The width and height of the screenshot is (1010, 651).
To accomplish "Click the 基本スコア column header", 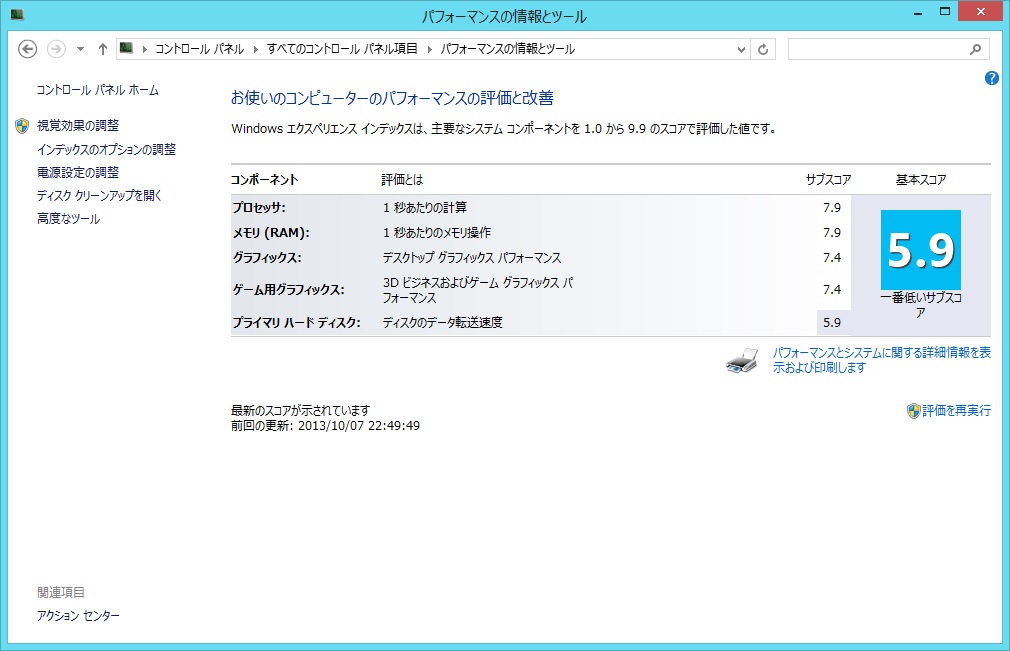I will [x=920, y=180].
